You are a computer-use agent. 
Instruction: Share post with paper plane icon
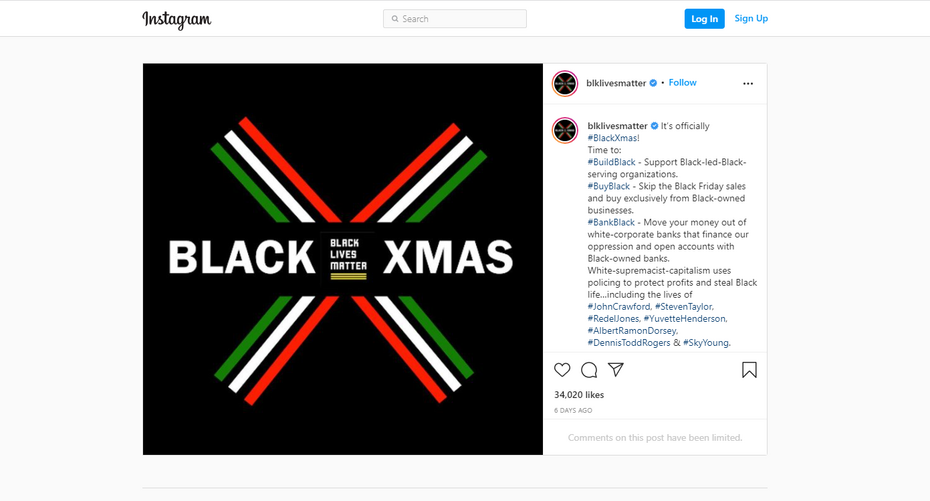(x=616, y=370)
